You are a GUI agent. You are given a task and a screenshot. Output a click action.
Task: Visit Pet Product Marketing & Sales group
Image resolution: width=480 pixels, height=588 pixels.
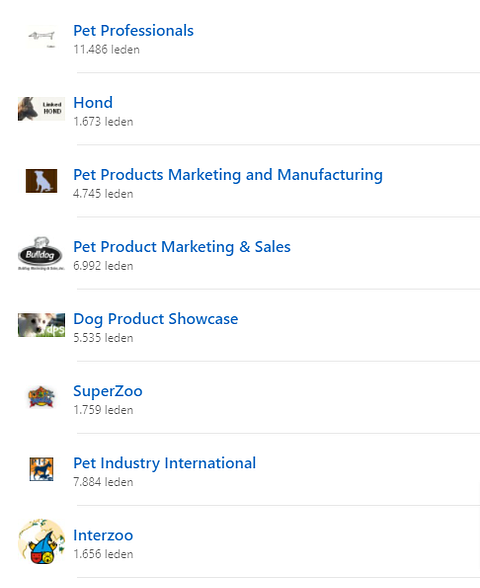click(182, 247)
